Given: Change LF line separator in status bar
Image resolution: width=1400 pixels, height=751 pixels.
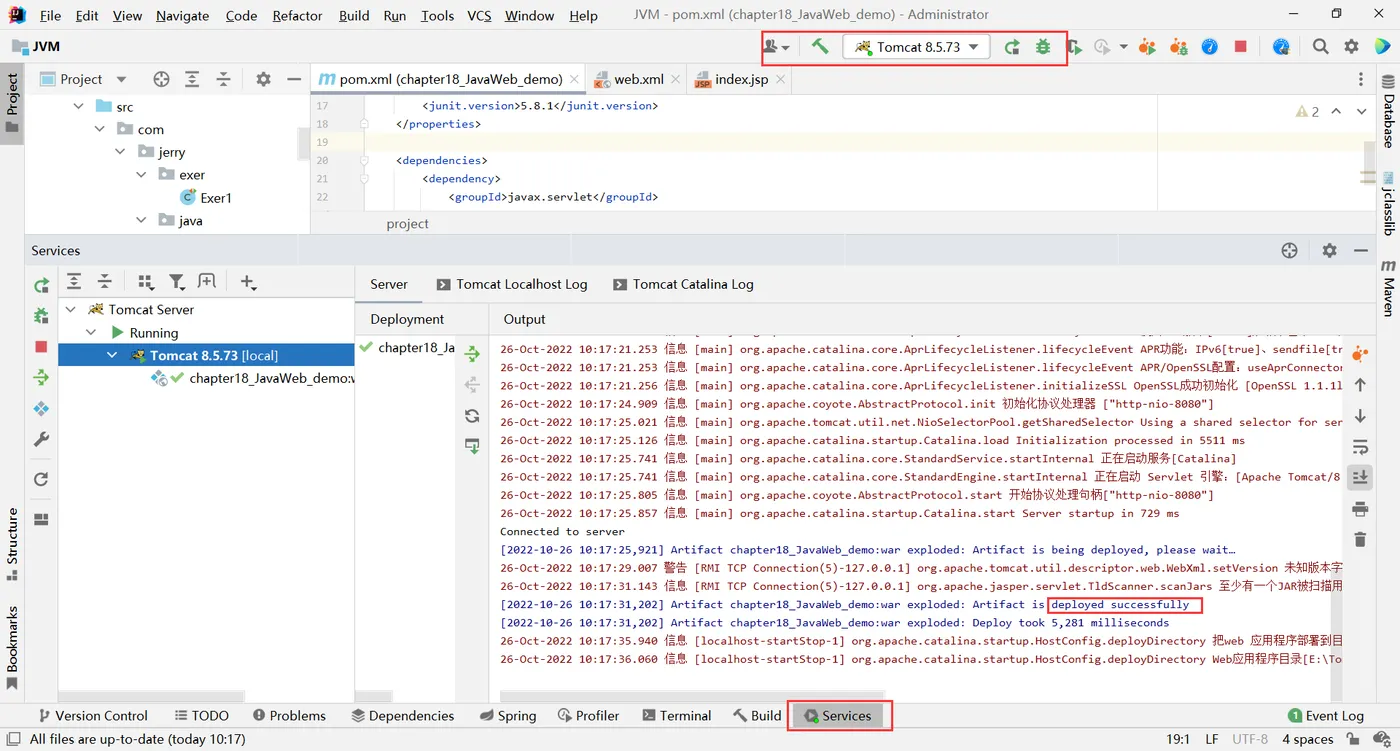Looking at the screenshot, I should (x=1211, y=739).
